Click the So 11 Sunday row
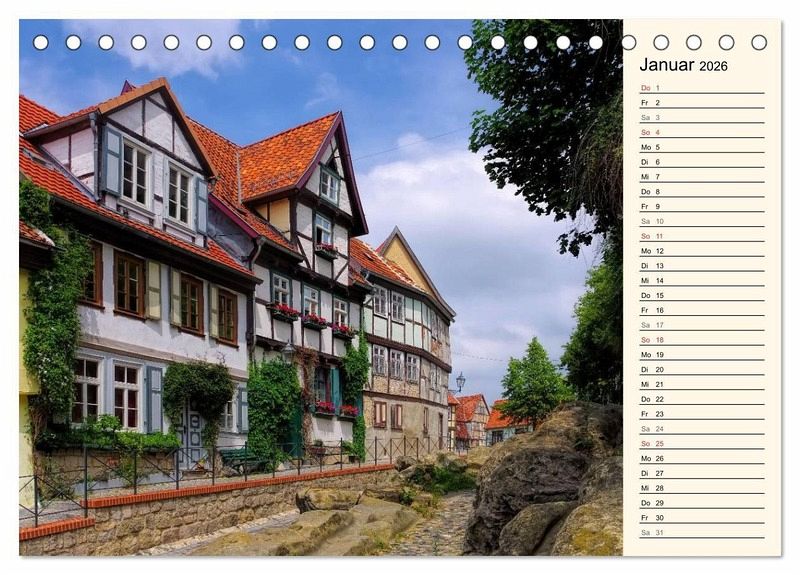Viewport: 800px width, 575px height. [x=702, y=236]
